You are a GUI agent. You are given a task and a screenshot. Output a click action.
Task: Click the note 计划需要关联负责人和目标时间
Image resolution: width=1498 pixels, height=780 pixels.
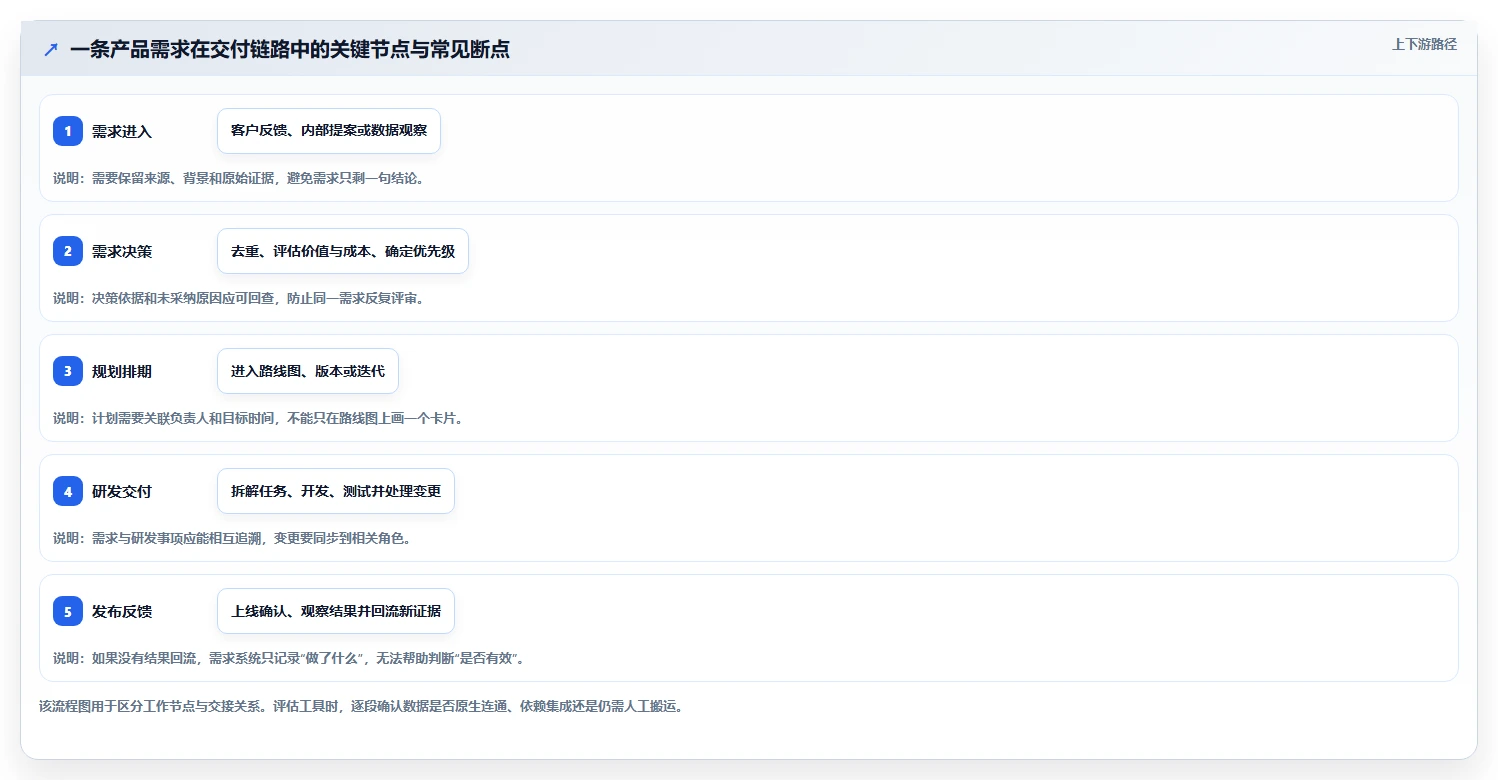[x=185, y=418]
